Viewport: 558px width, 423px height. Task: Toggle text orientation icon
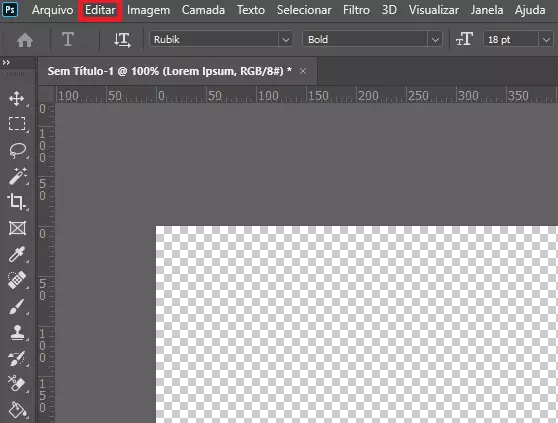[x=122, y=39]
